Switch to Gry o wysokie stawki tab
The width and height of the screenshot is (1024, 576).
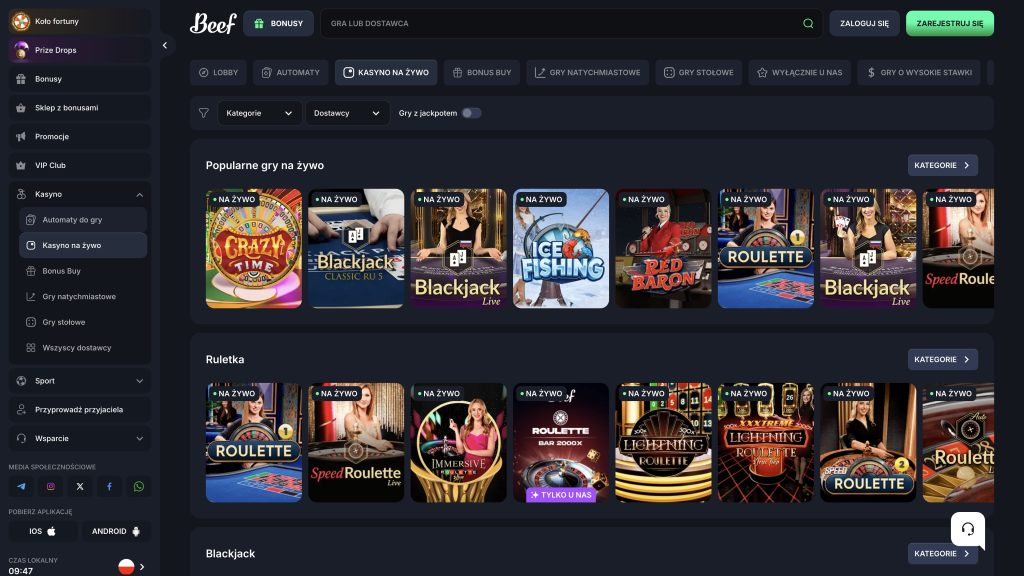(x=919, y=72)
